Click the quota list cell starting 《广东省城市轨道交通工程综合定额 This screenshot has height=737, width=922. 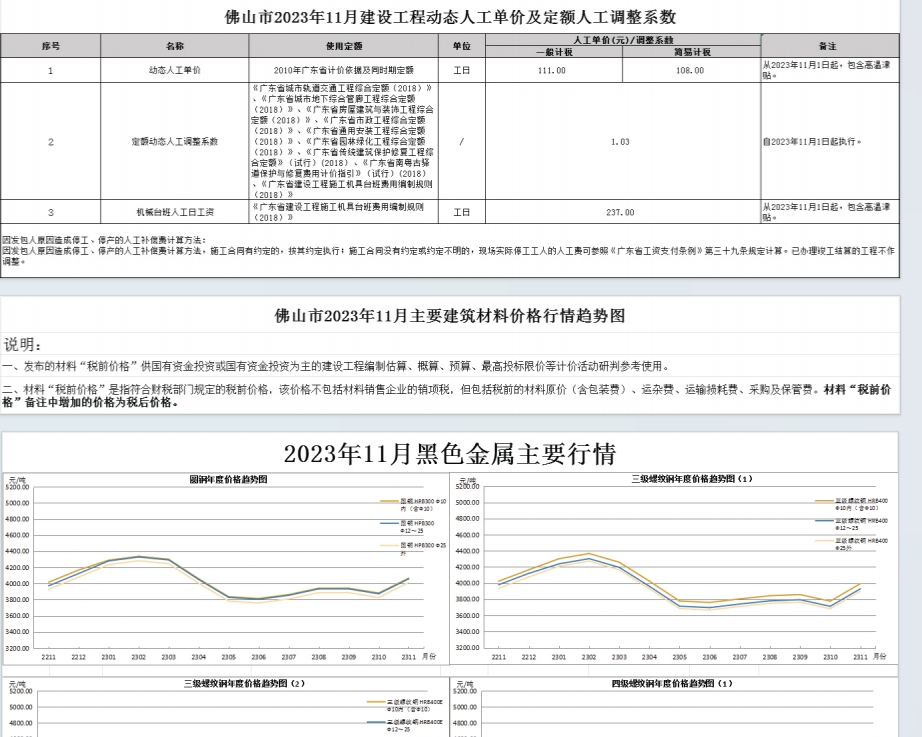[344, 141]
